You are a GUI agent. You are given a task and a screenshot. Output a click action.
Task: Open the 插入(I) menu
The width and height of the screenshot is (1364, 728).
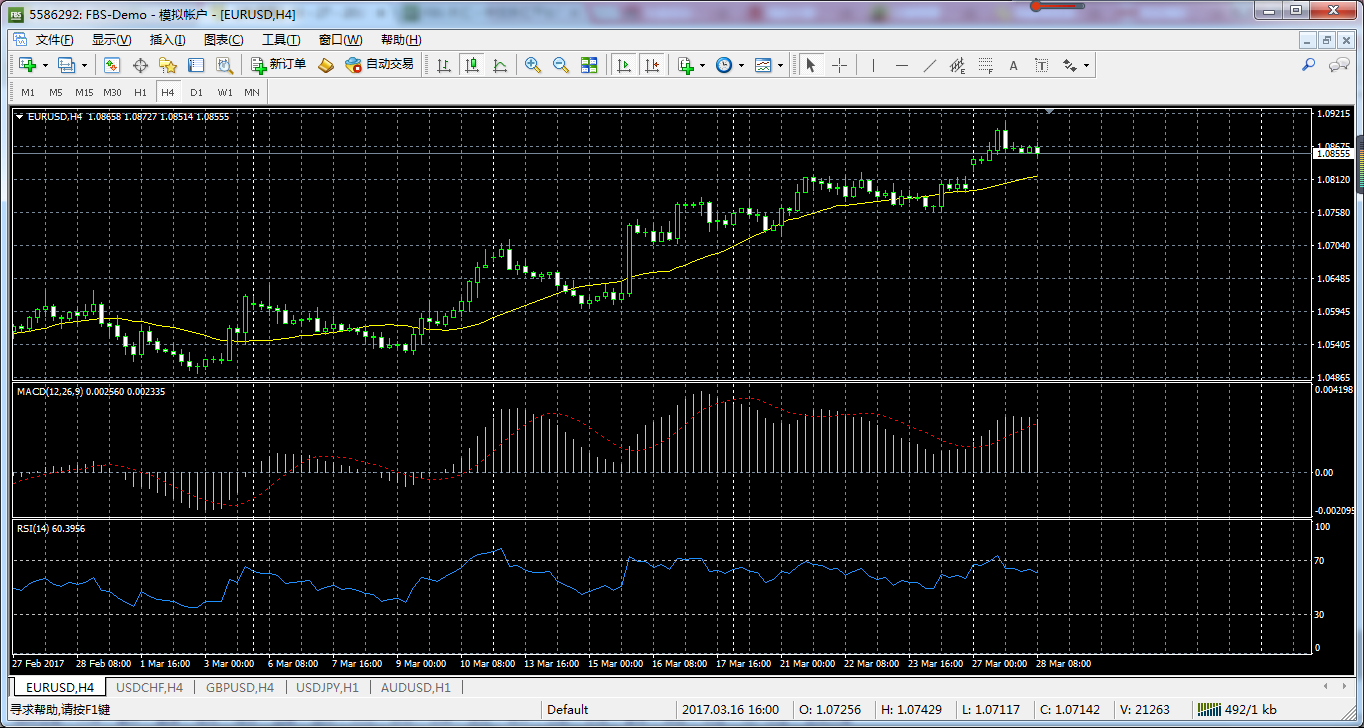point(167,40)
